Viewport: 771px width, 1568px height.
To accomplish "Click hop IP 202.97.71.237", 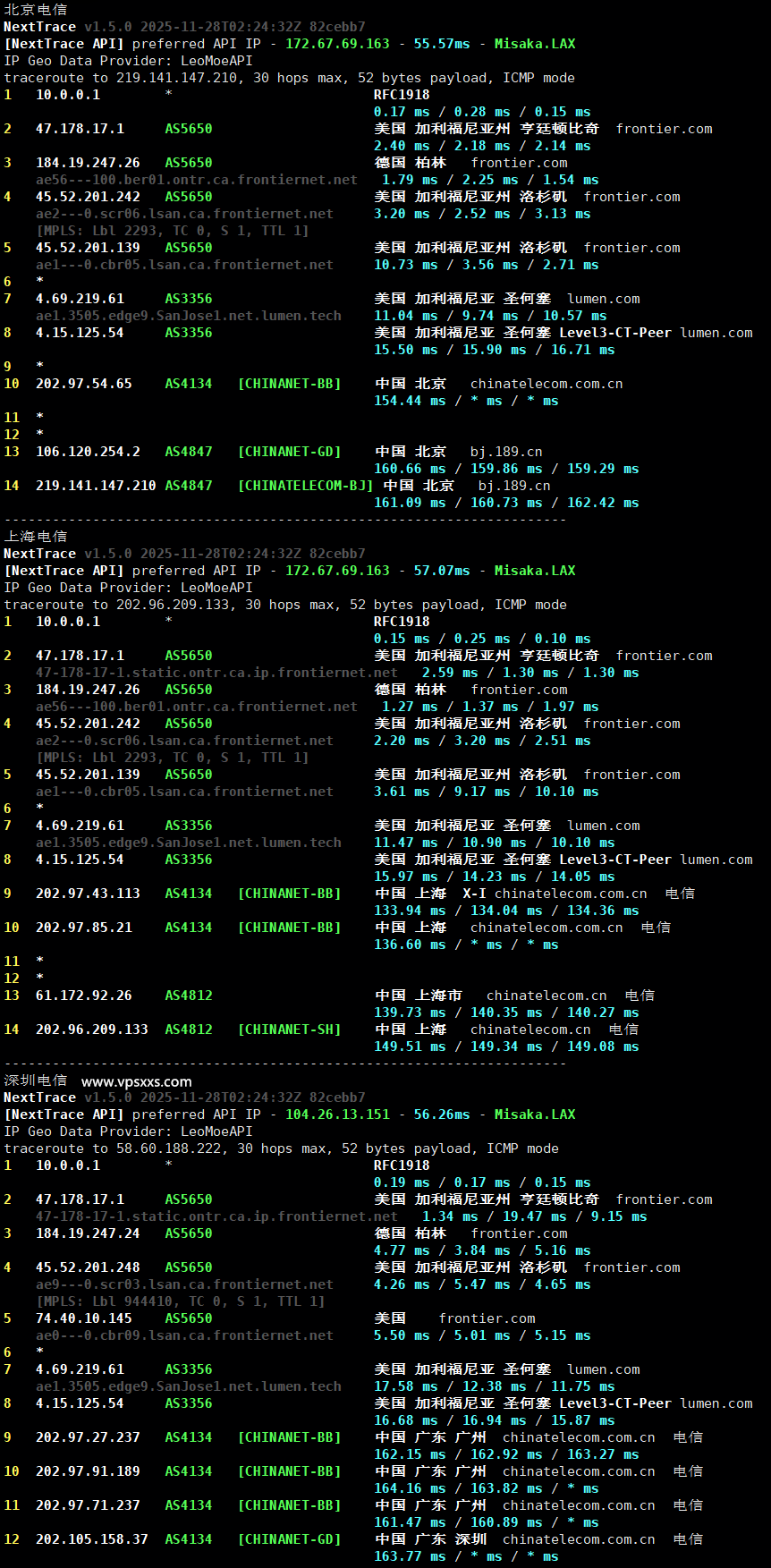I will [88, 1505].
